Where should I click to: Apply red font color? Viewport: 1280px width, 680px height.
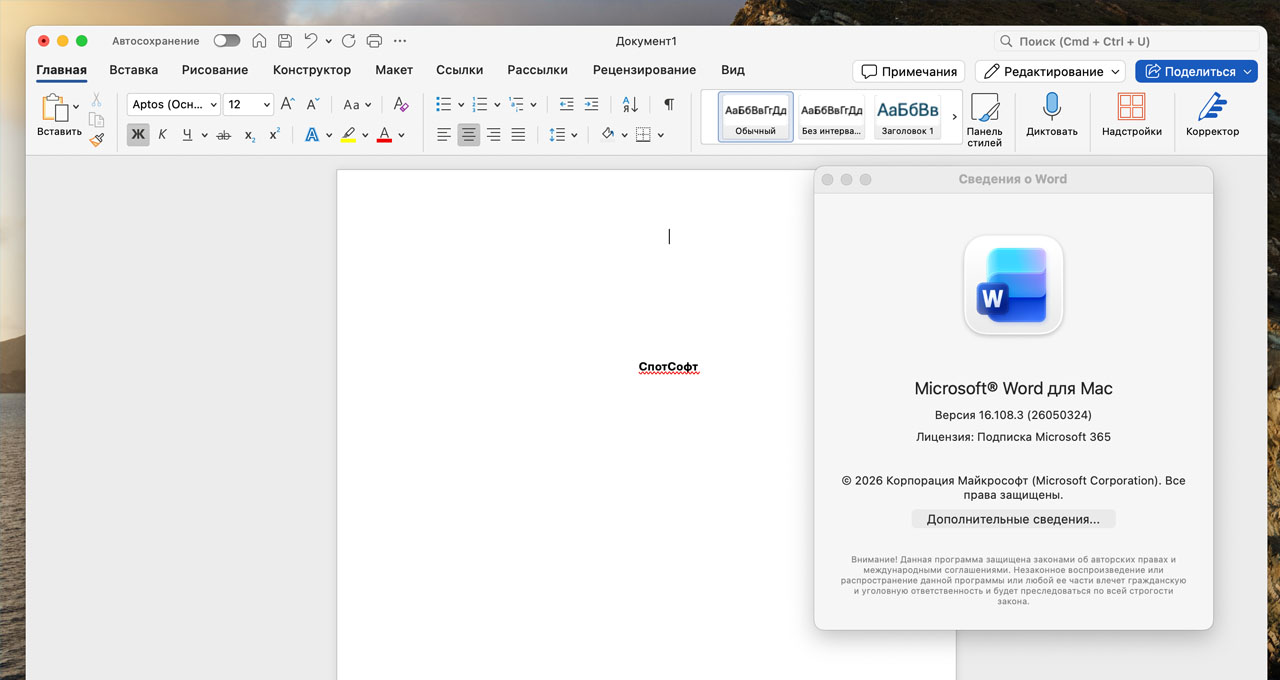(x=384, y=135)
